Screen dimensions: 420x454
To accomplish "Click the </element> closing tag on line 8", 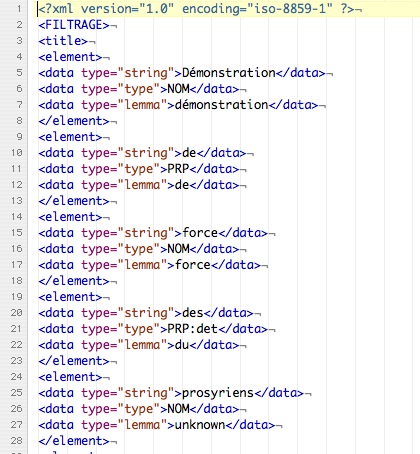I will click(74, 121).
